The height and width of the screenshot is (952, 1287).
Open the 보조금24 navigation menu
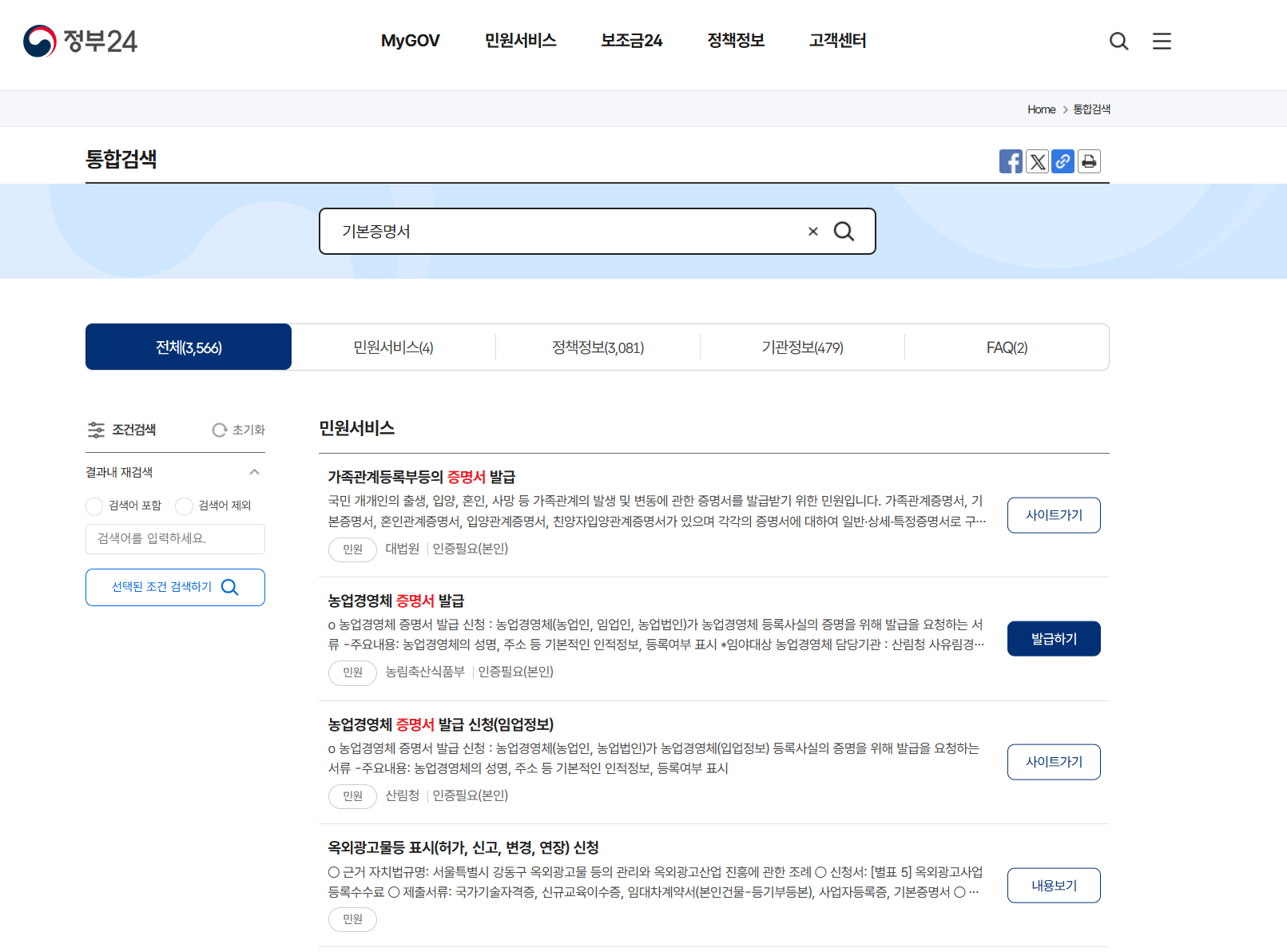631,41
